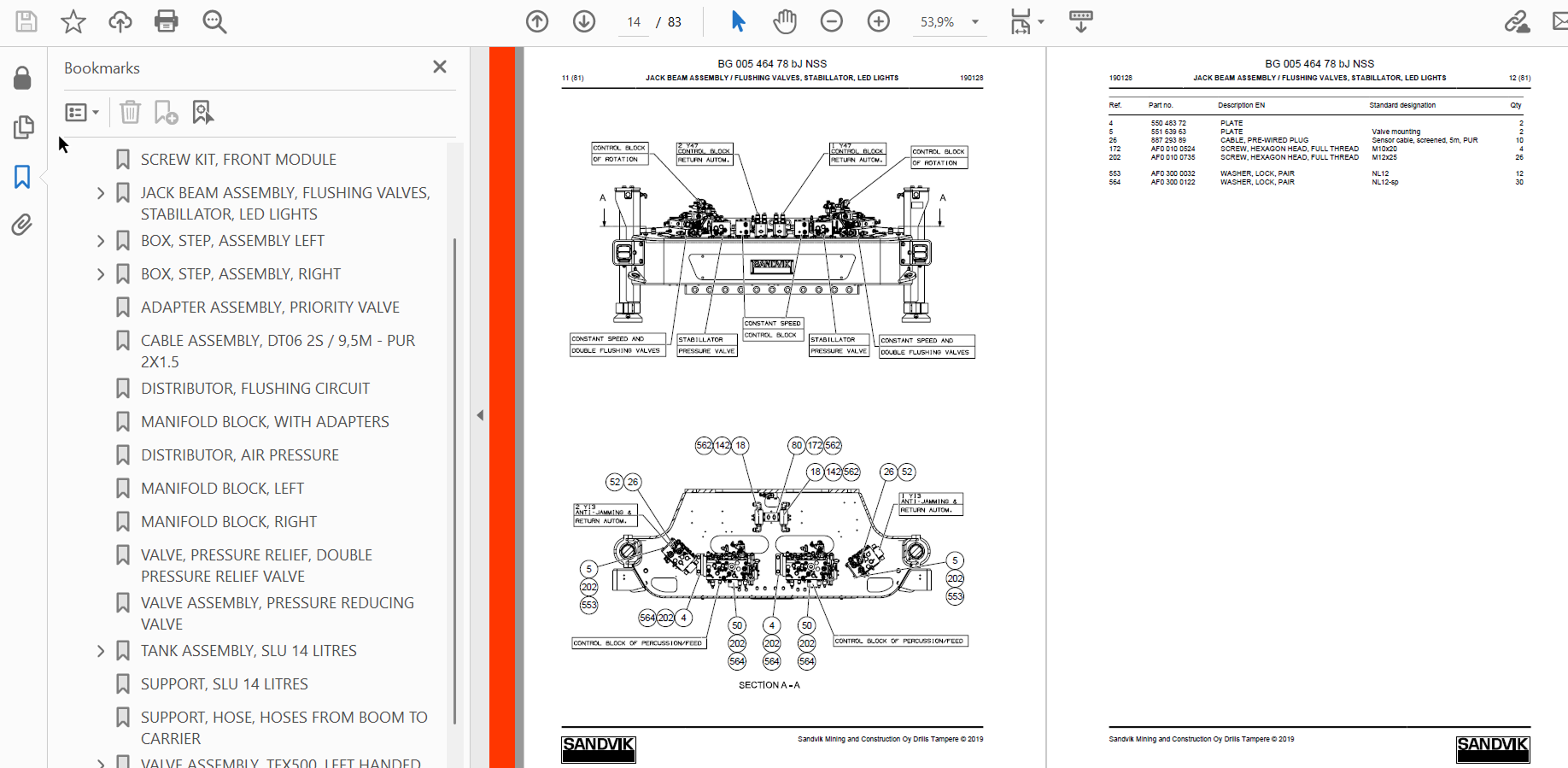
Task: Open MANIFOLD BLOCK, LEFT bookmark
Action: [222, 489]
